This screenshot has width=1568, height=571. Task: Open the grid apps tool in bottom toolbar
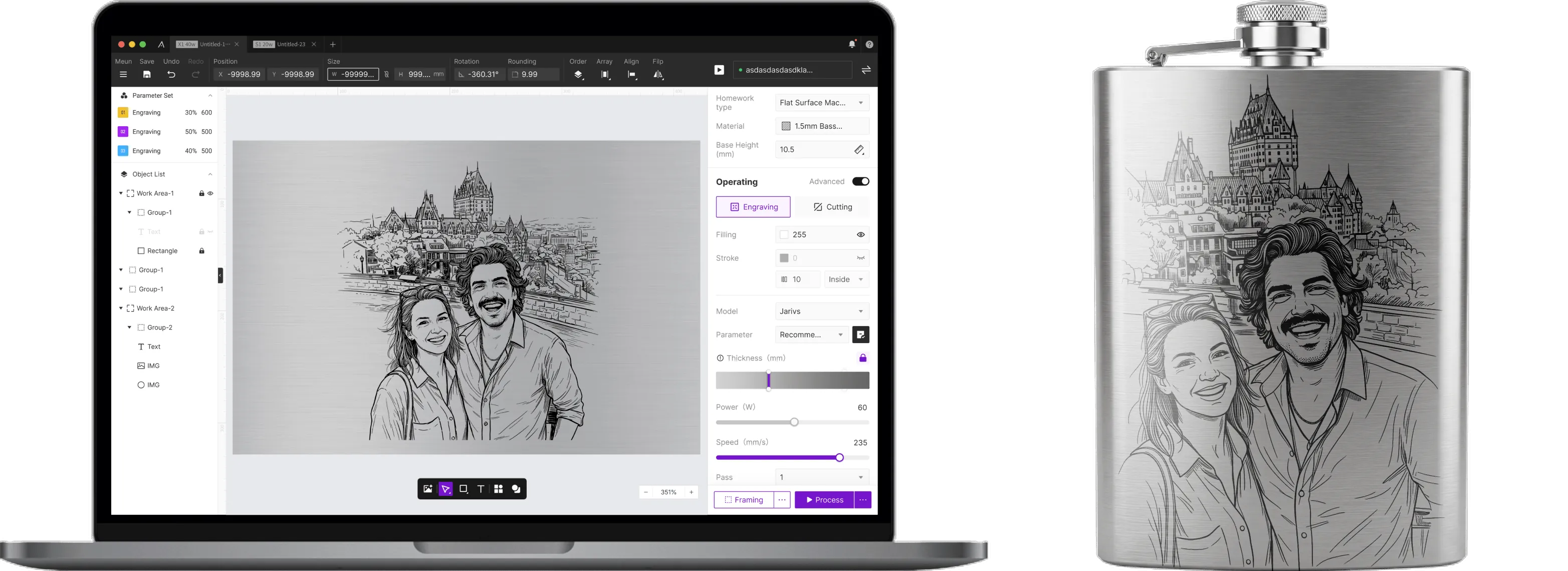point(499,489)
